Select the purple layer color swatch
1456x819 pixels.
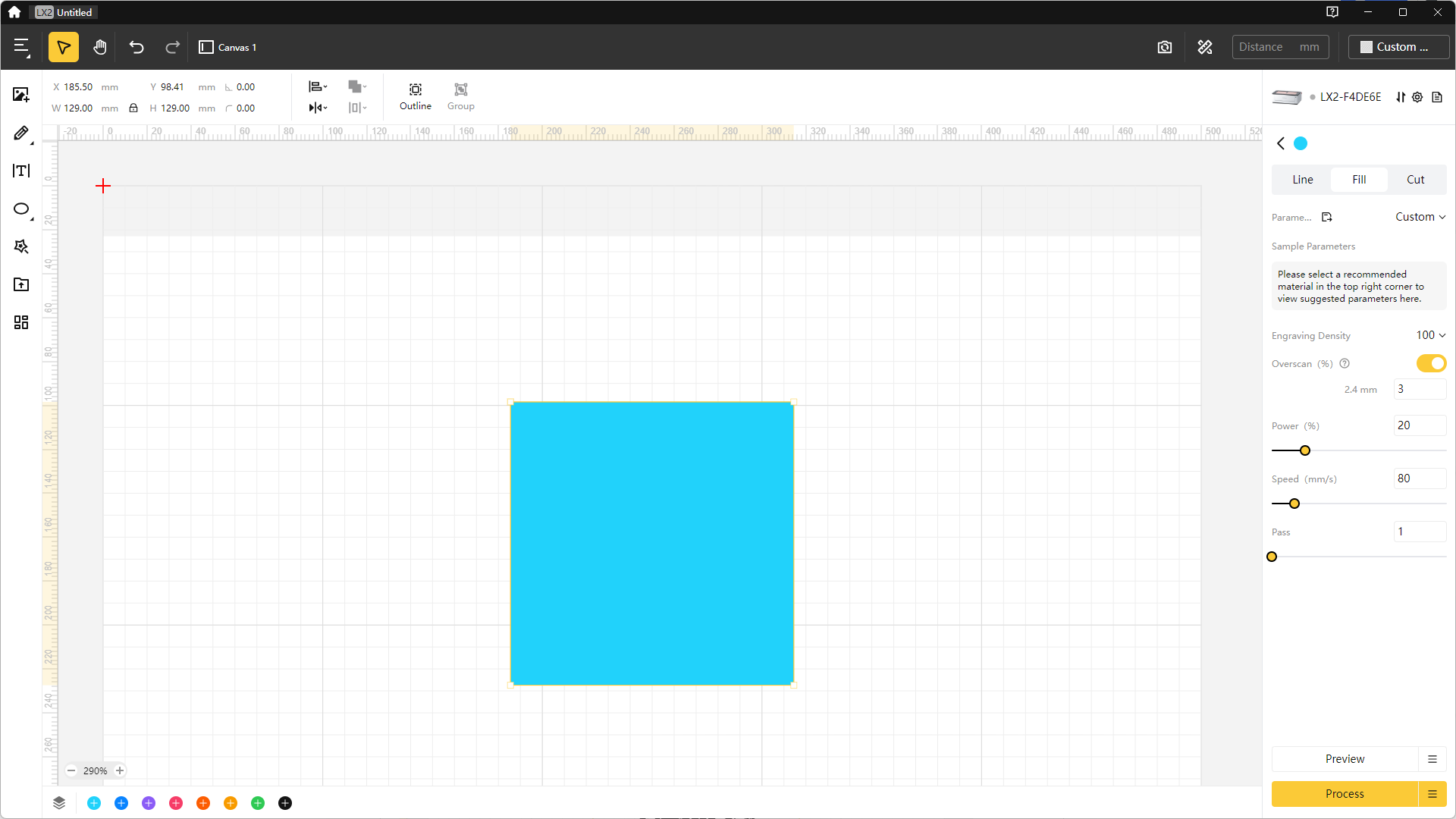149,803
